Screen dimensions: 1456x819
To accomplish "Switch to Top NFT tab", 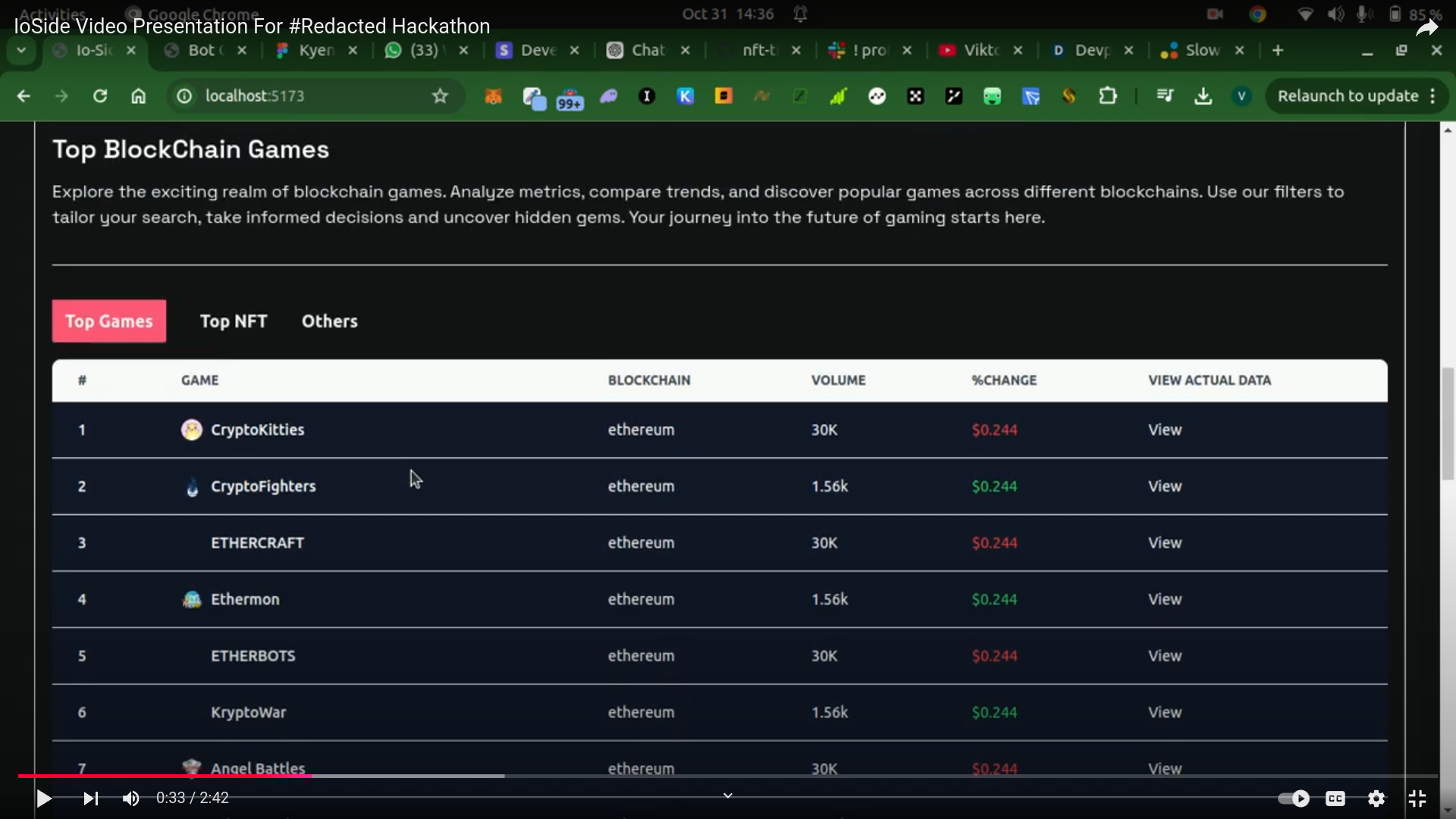I will (x=234, y=322).
